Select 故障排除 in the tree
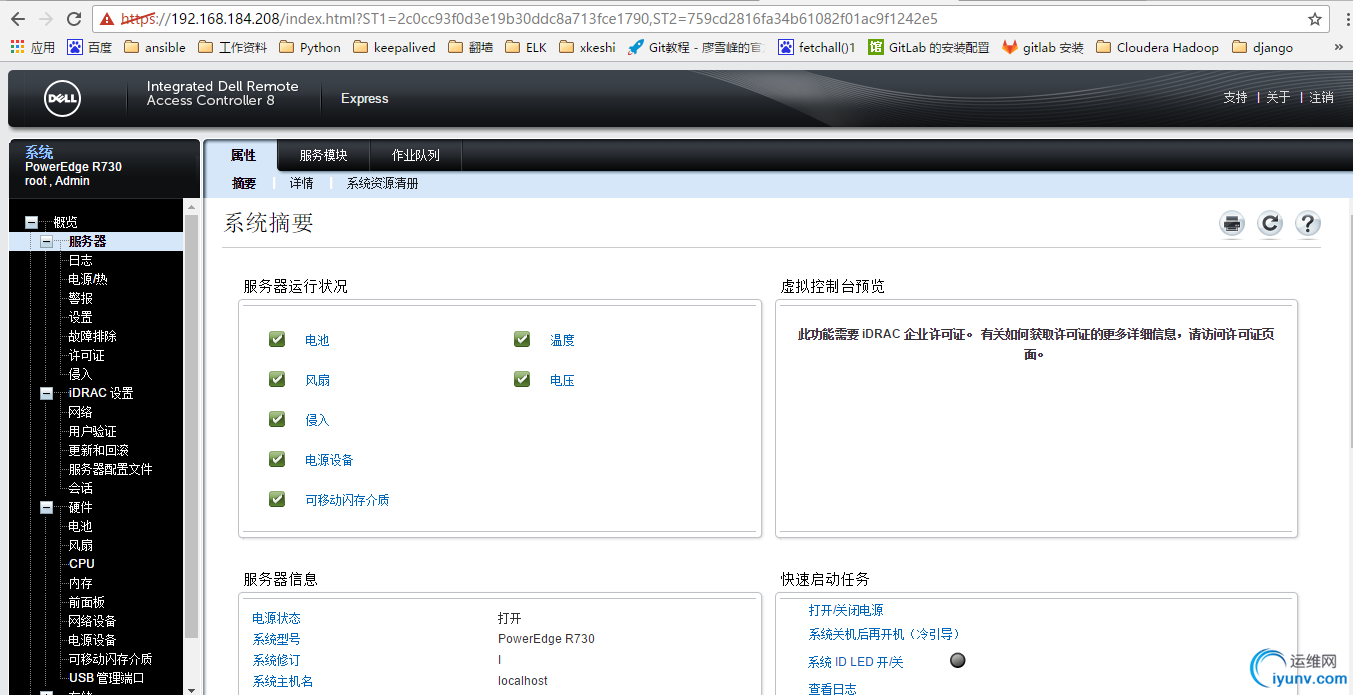This screenshot has width=1353, height=695. (x=92, y=336)
